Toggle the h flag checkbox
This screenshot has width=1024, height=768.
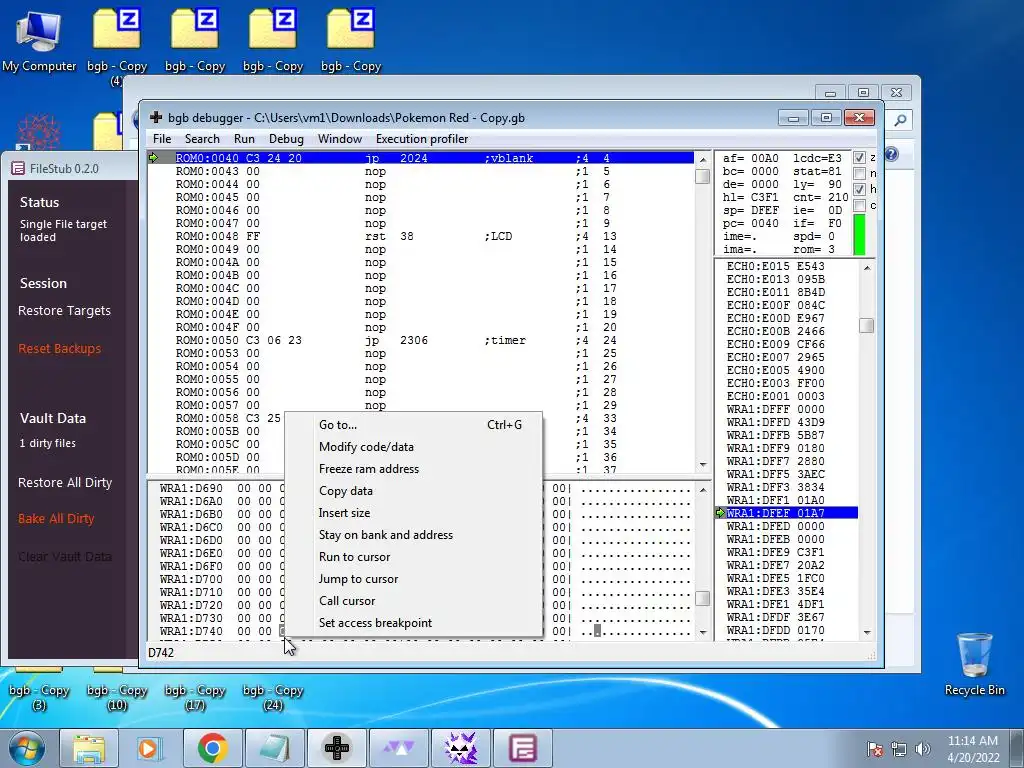coord(859,189)
